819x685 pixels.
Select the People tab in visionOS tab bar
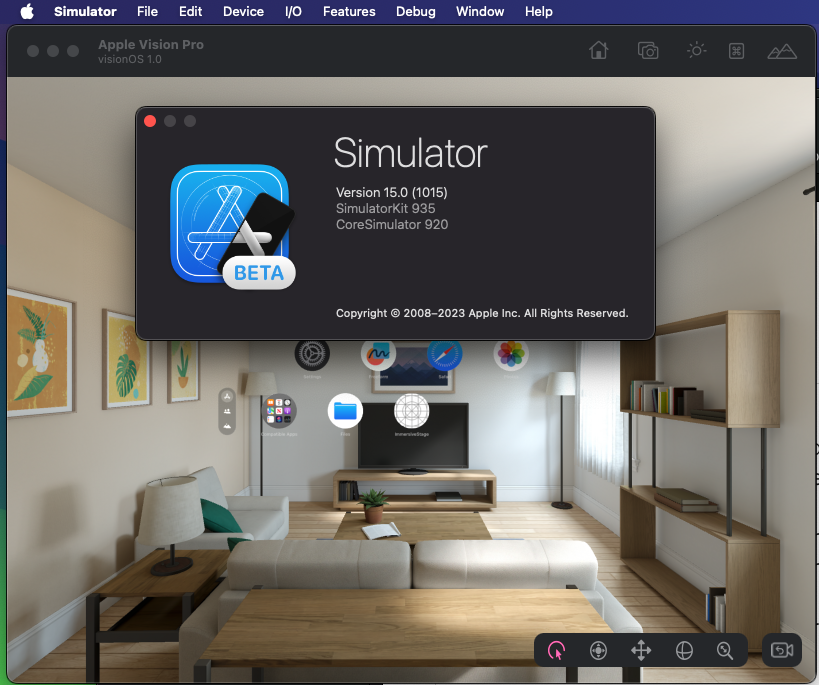coord(227,411)
